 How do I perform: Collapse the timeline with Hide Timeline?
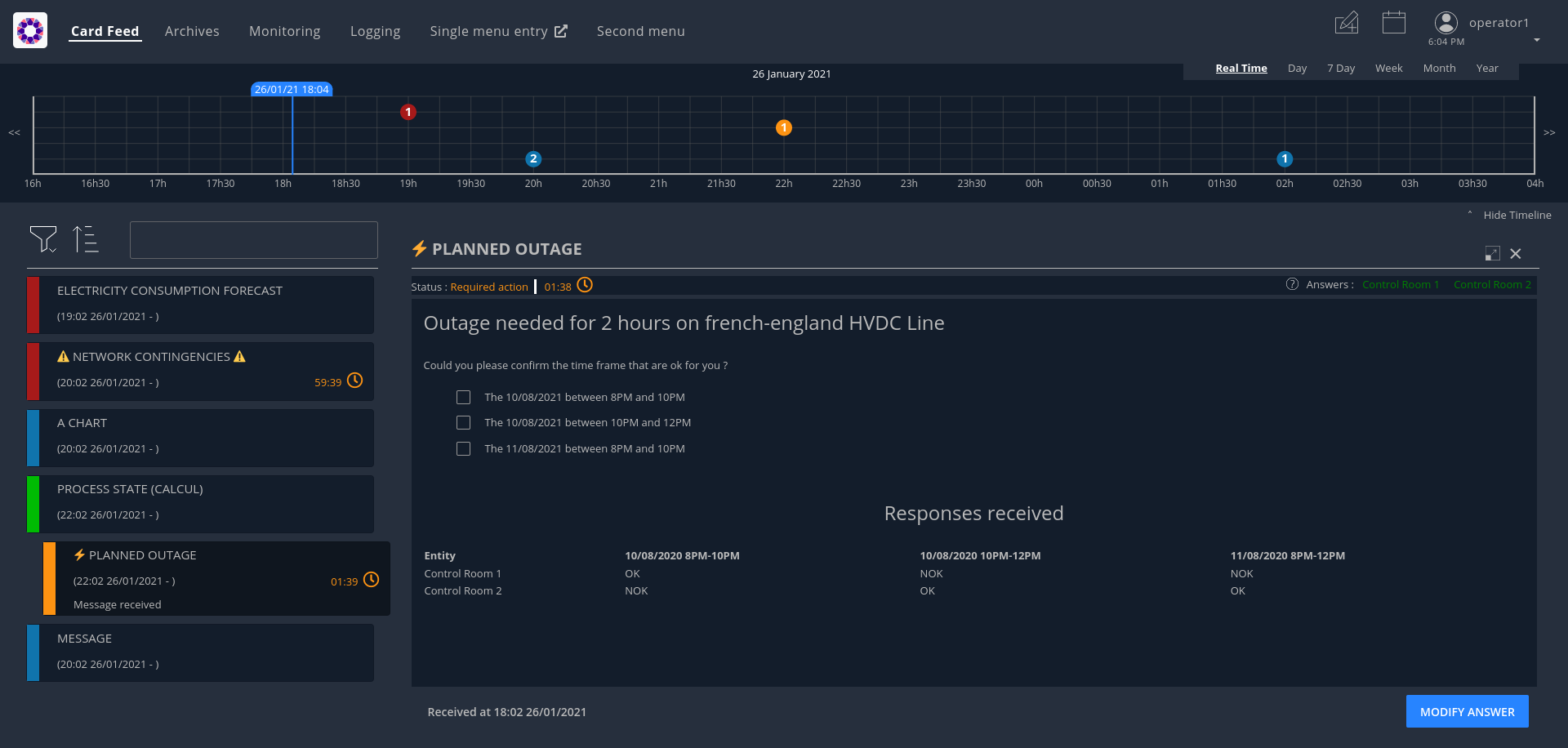tap(1517, 215)
